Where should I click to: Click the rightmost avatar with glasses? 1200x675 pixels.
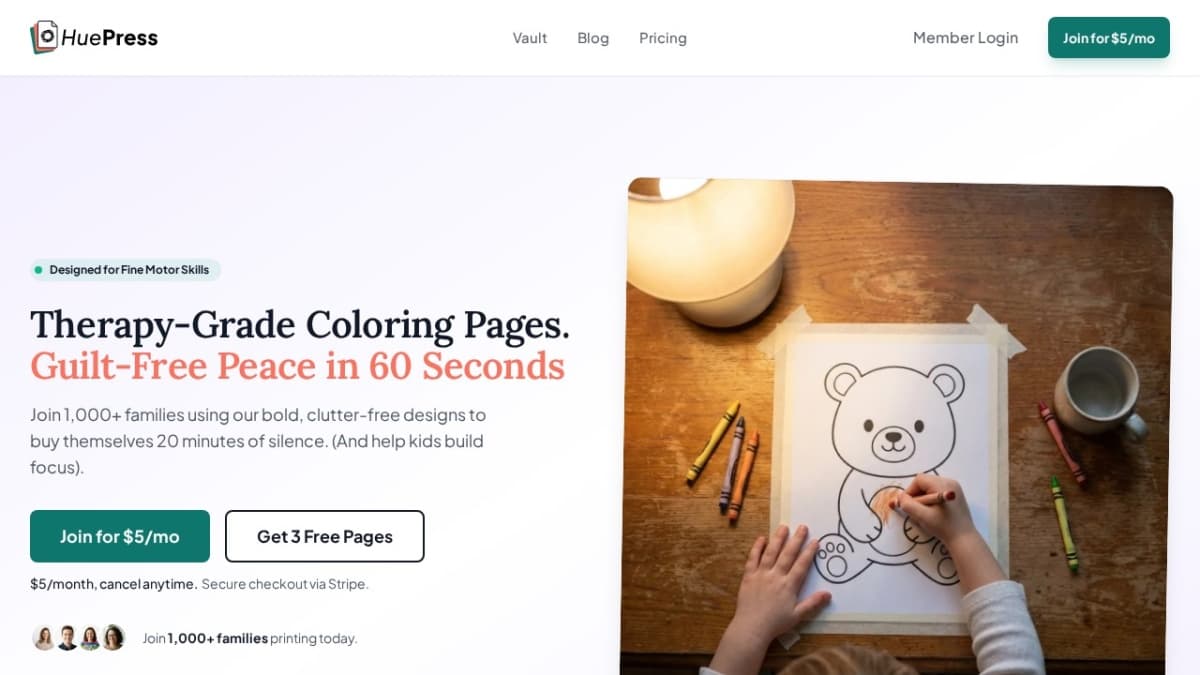coord(113,638)
